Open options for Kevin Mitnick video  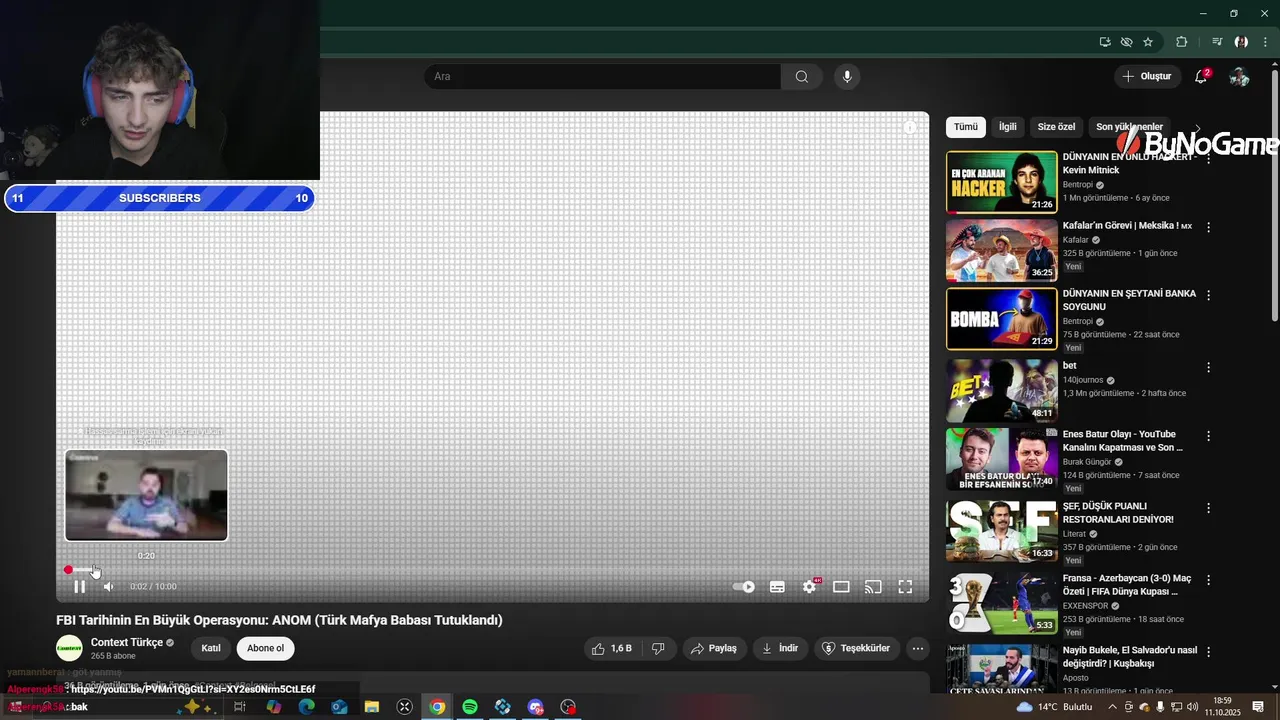pyautogui.click(x=1208, y=157)
